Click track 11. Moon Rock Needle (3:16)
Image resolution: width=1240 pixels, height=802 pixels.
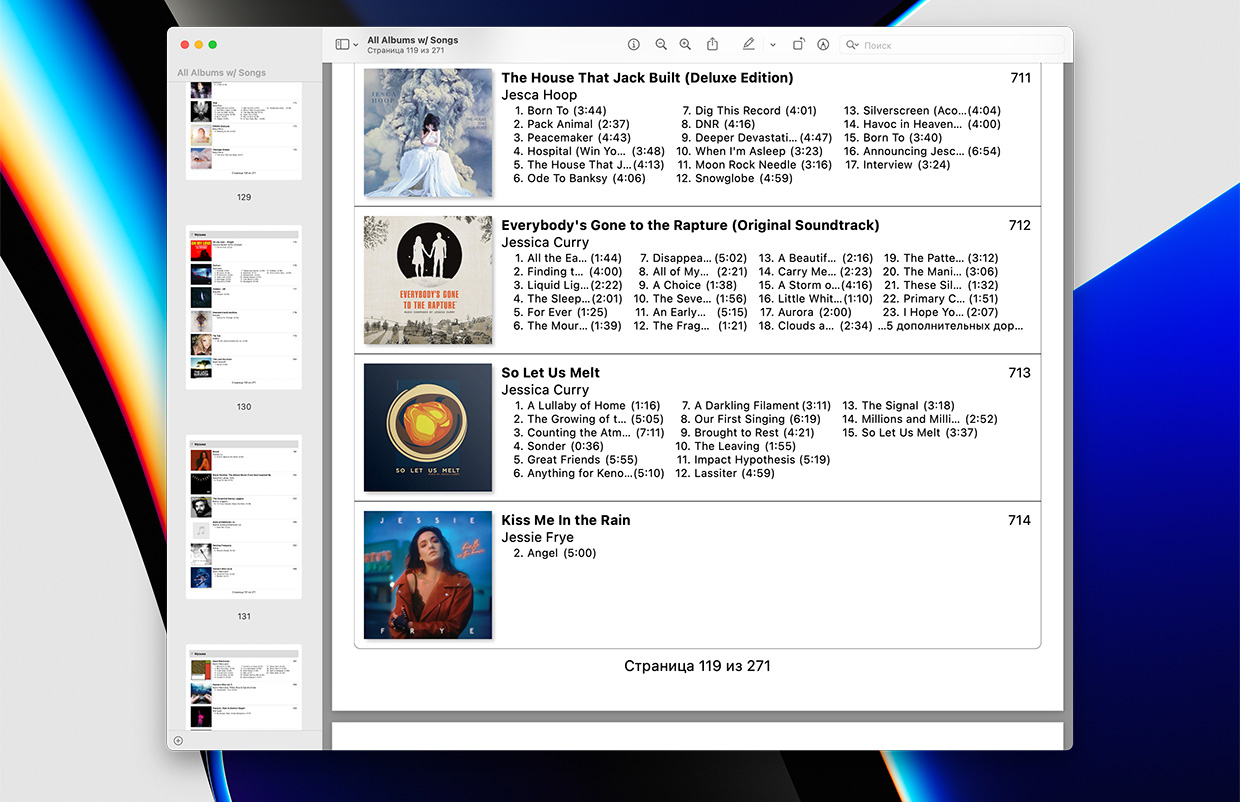(754, 165)
